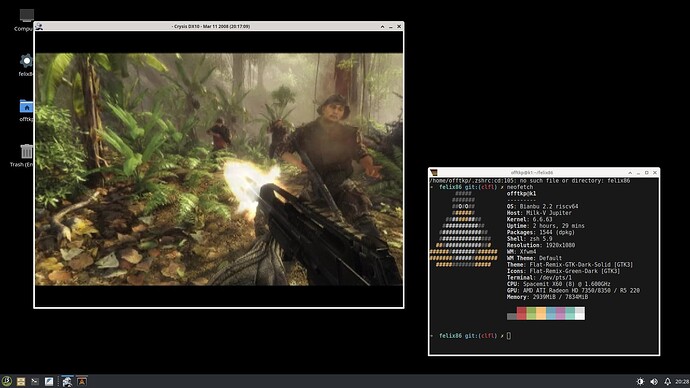Click the 'Theme: Flat-Remix-GTK-Dark-Solid' line
Image resolution: width=690 pixels, height=388 pixels.
pyautogui.click(x=570, y=264)
